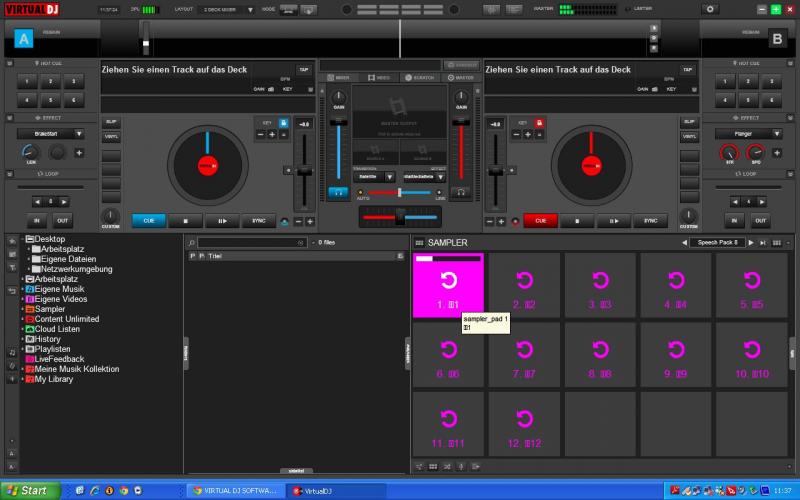Trigger sampler pad 5
The height and width of the screenshot is (500, 800).
751,285
